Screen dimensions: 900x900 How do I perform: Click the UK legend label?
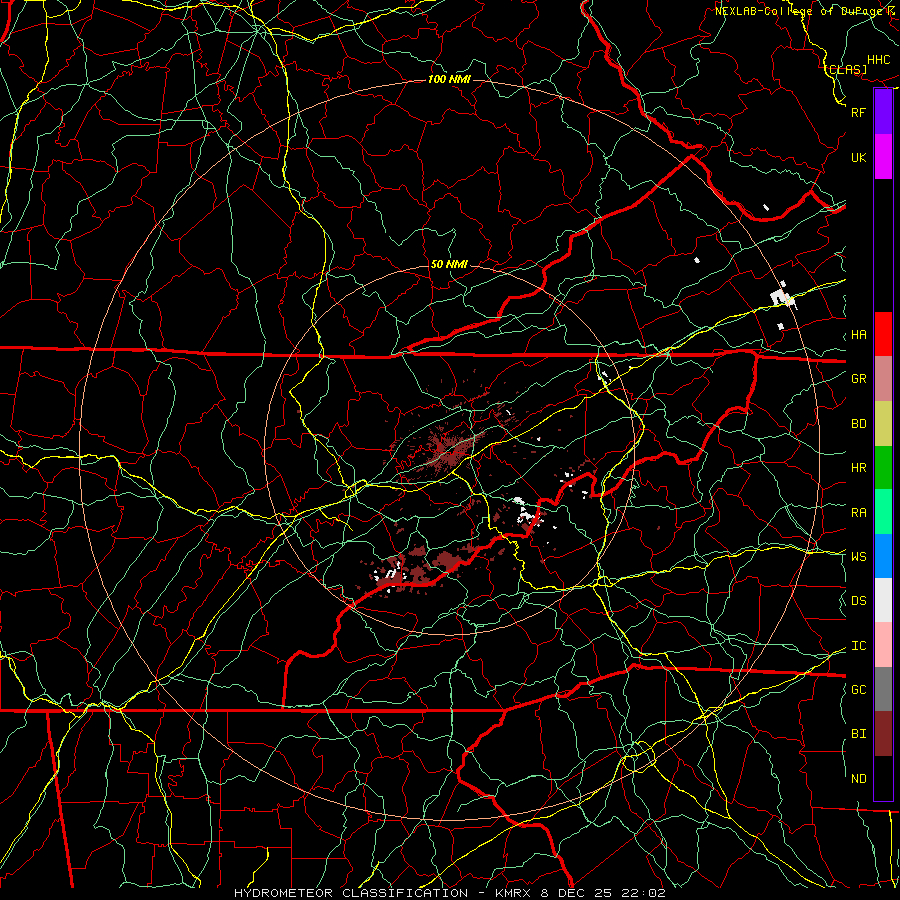click(x=858, y=157)
